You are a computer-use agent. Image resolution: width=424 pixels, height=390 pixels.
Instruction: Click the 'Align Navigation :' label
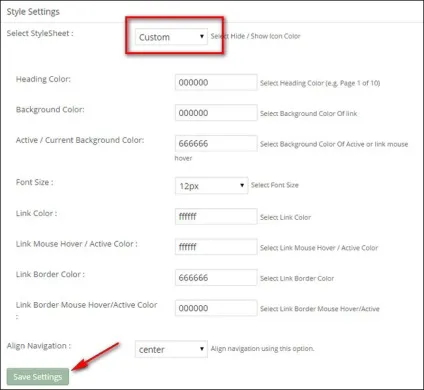[x=39, y=346]
